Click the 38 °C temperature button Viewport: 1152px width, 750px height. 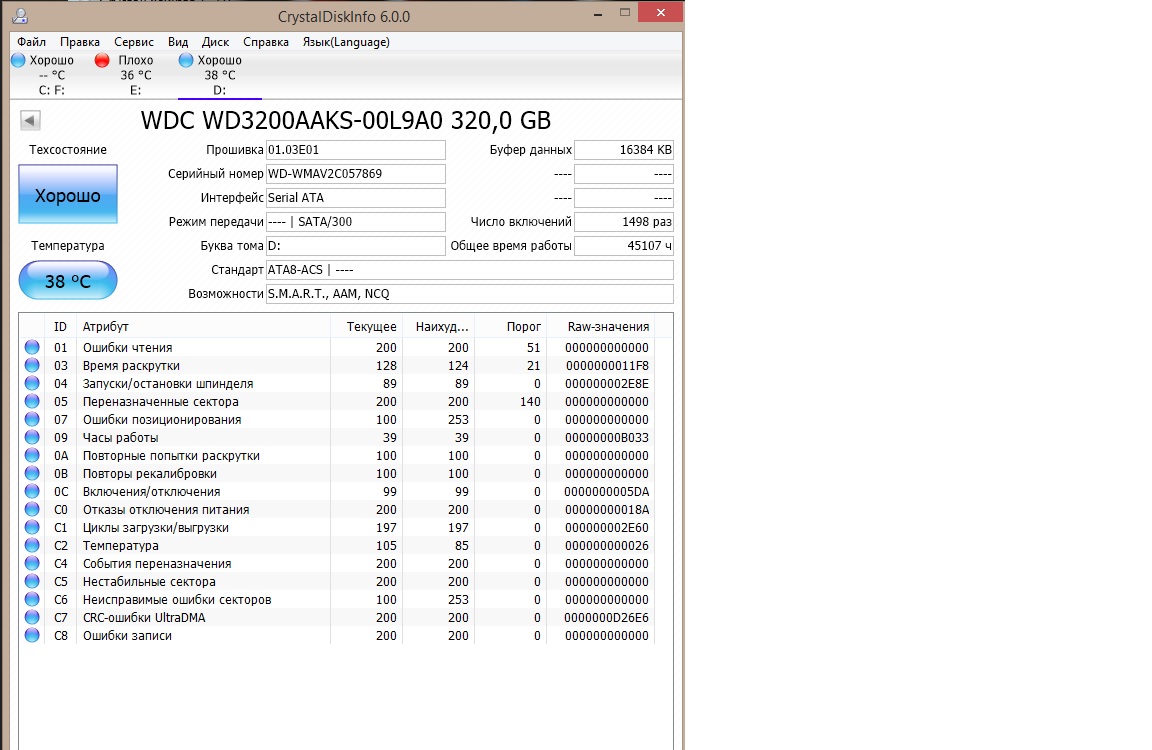click(68, 281)
